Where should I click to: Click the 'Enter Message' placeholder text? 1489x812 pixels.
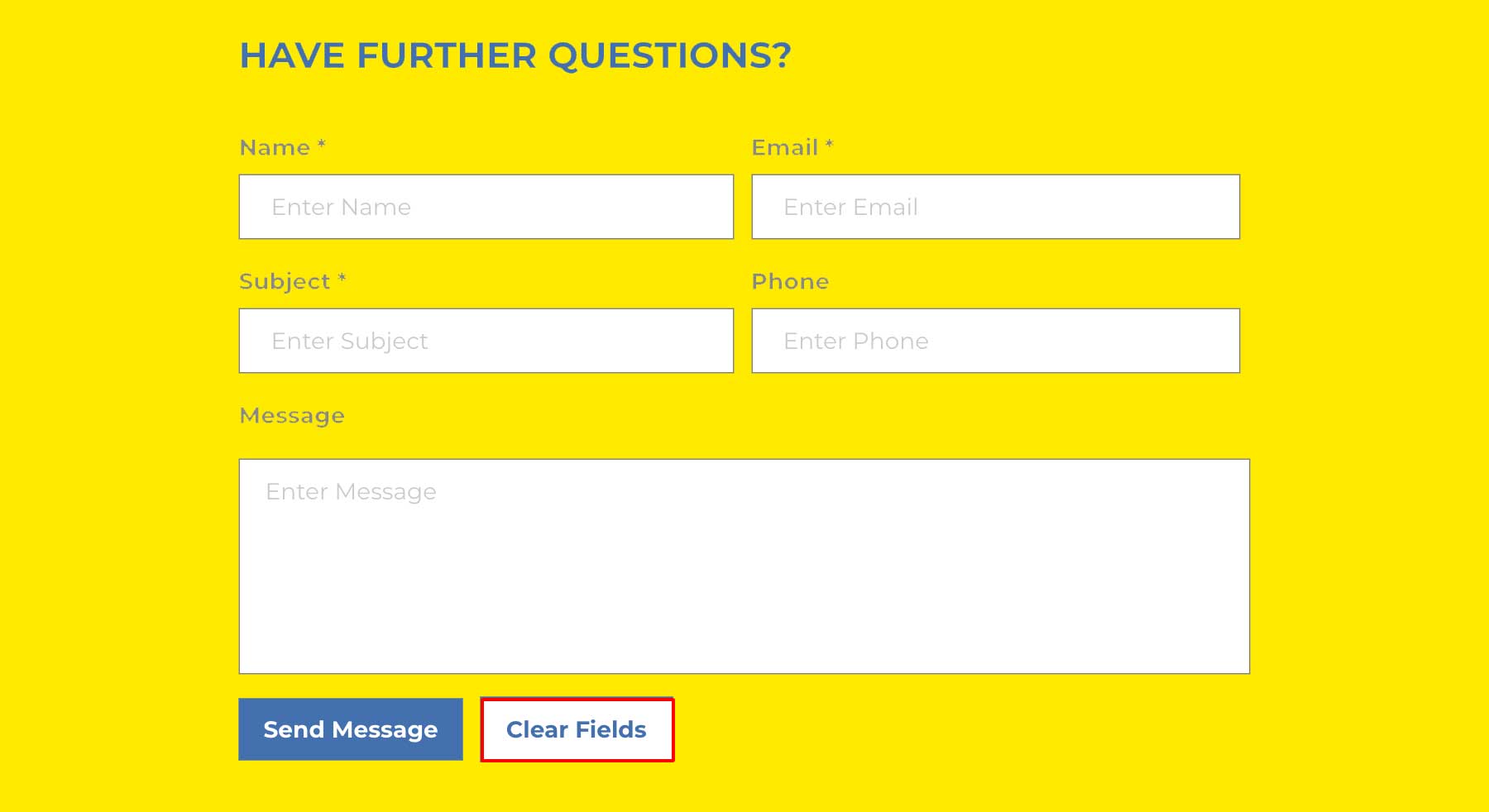[x=351, y=492]
